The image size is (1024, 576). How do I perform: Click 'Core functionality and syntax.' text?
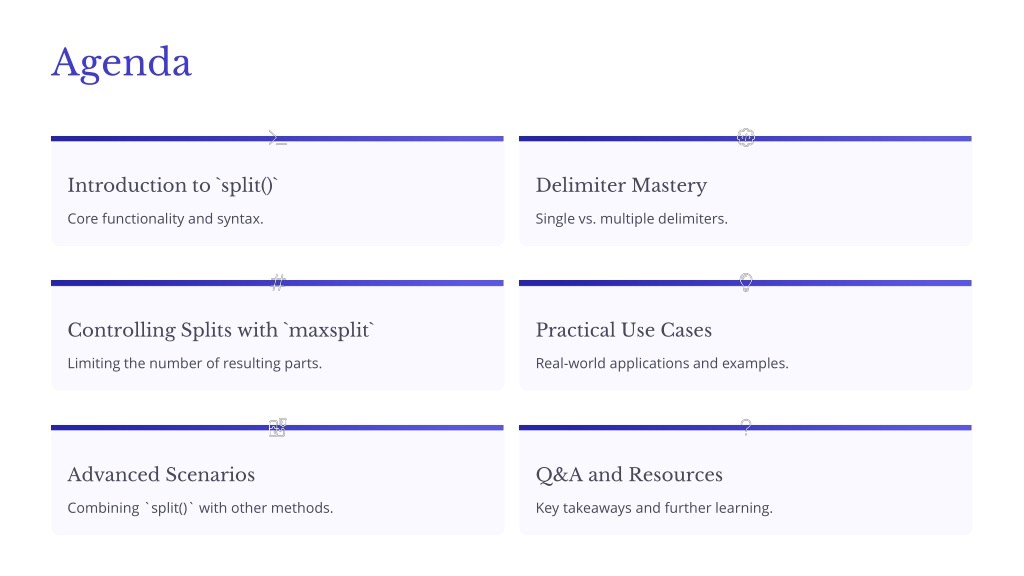click(165, 219)
